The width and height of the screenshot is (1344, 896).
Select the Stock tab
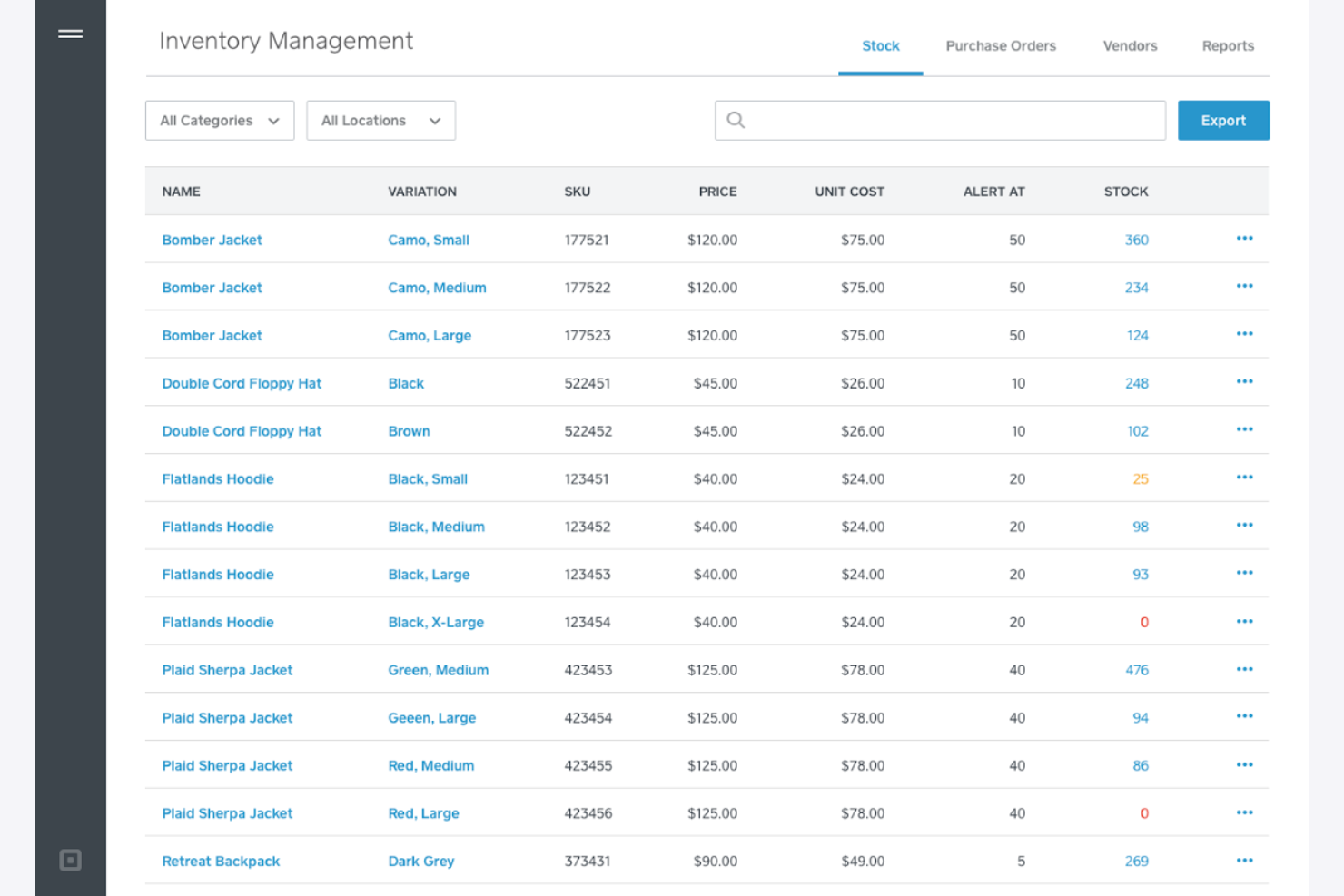click(880, 45)
